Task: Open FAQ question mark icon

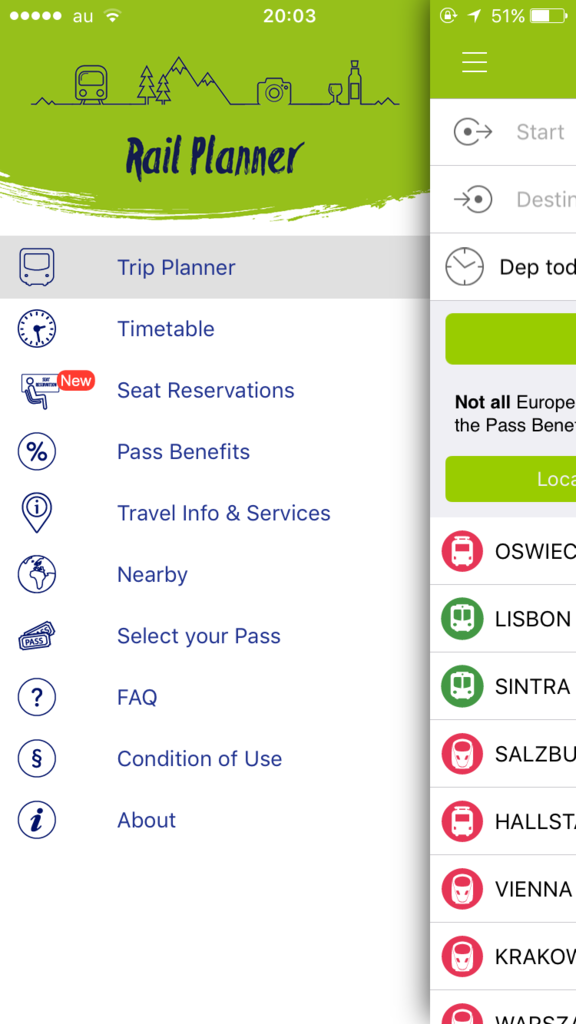Action: (x=37, y=697)
